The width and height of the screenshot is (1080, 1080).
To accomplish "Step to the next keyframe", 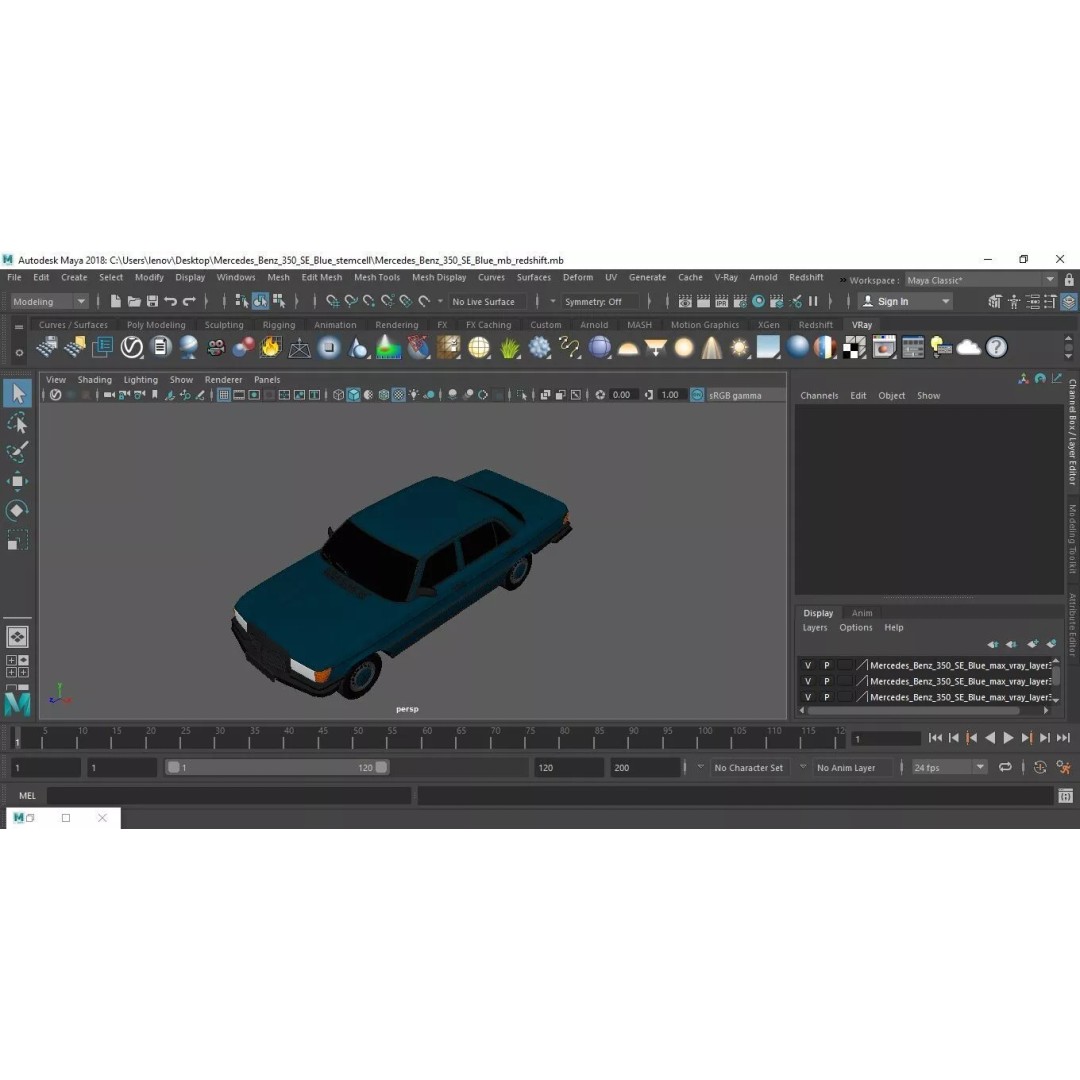I will tap(1026, 738).
